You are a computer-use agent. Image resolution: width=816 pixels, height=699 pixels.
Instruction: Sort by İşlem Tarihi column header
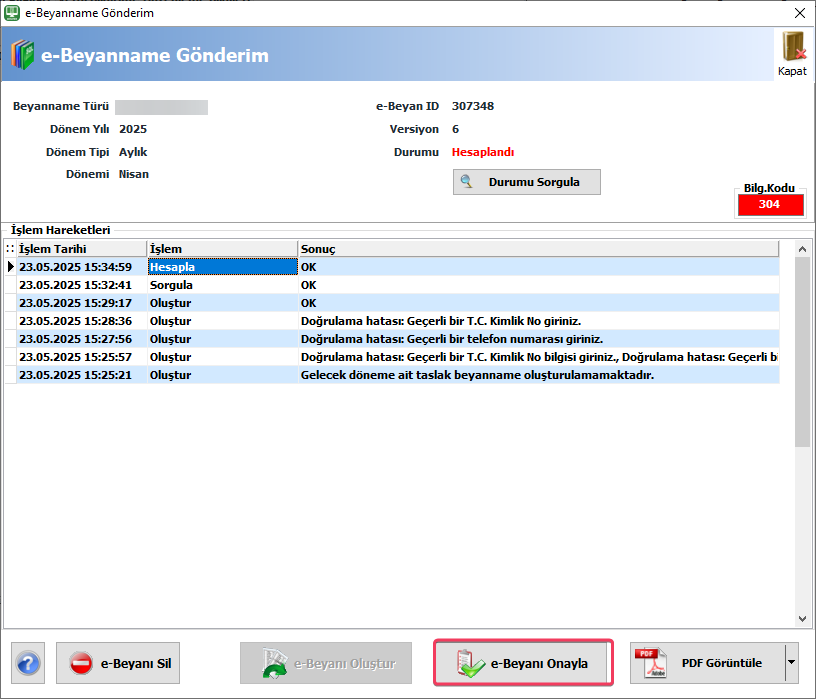pos(82,249)
